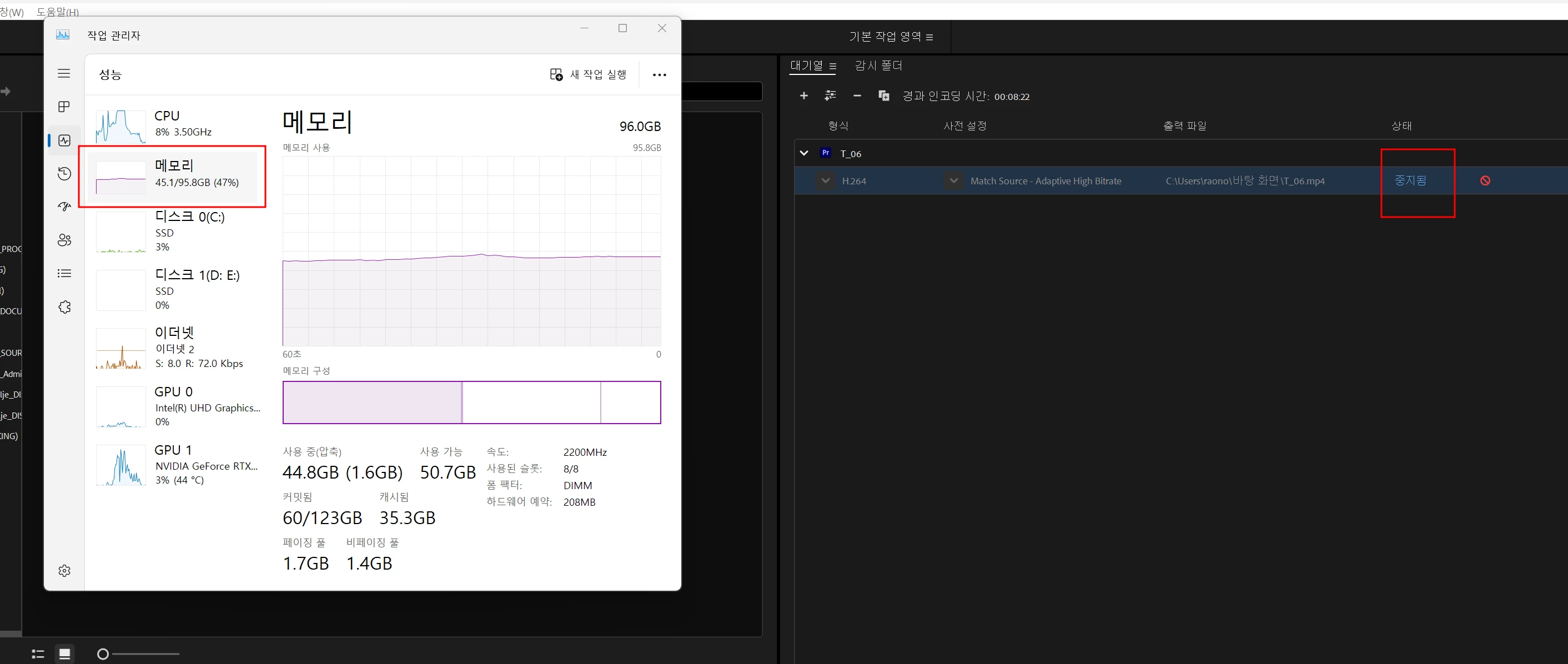Collapse the T_06 queue item
Image resolution: width=1568 pixels, height=664 pixels.
pyautogui.click(x=803, y=153)
